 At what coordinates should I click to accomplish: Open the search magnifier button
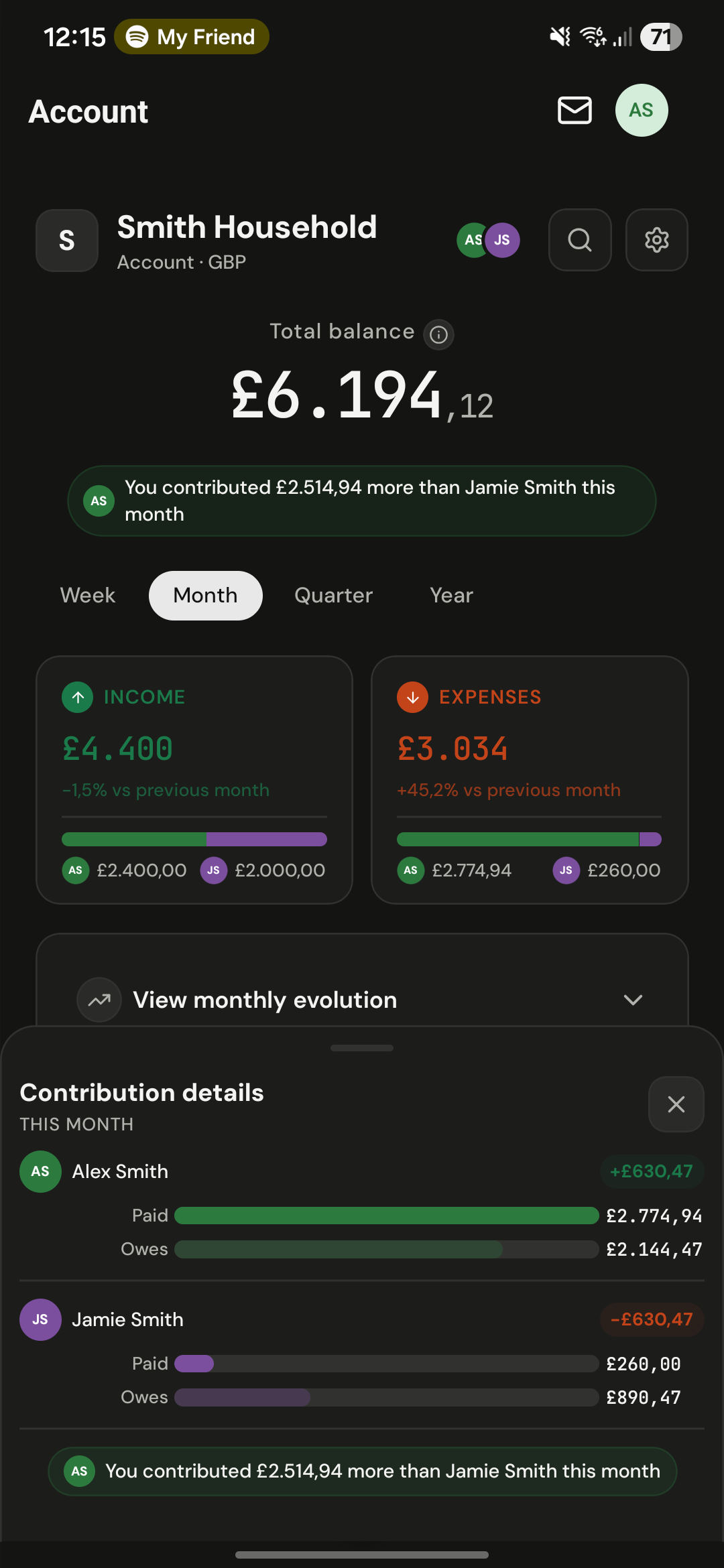click(580, 240)
